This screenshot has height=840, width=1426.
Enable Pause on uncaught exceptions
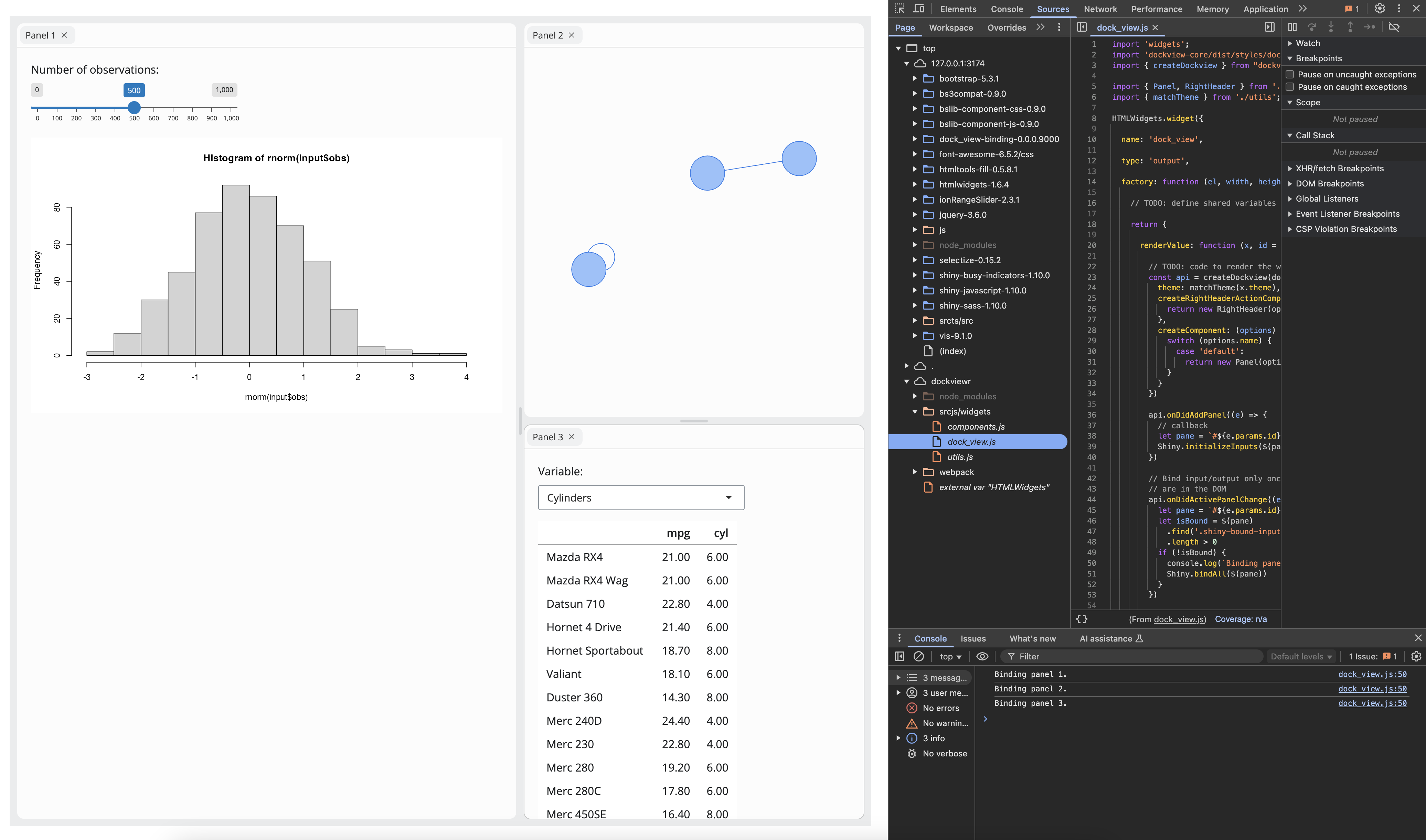[1290, 74]
